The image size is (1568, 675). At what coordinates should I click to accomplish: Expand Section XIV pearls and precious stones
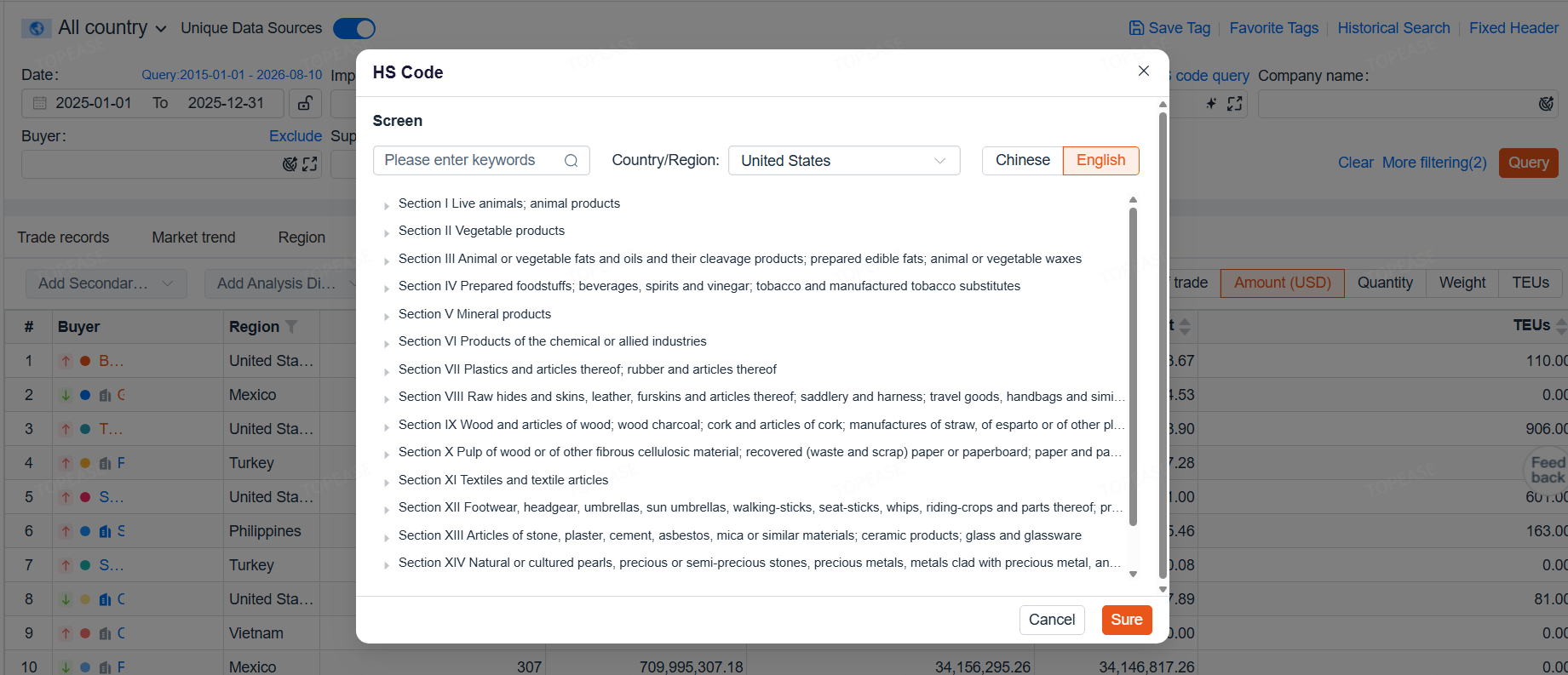pyautogui.click(x=386, y=564)
